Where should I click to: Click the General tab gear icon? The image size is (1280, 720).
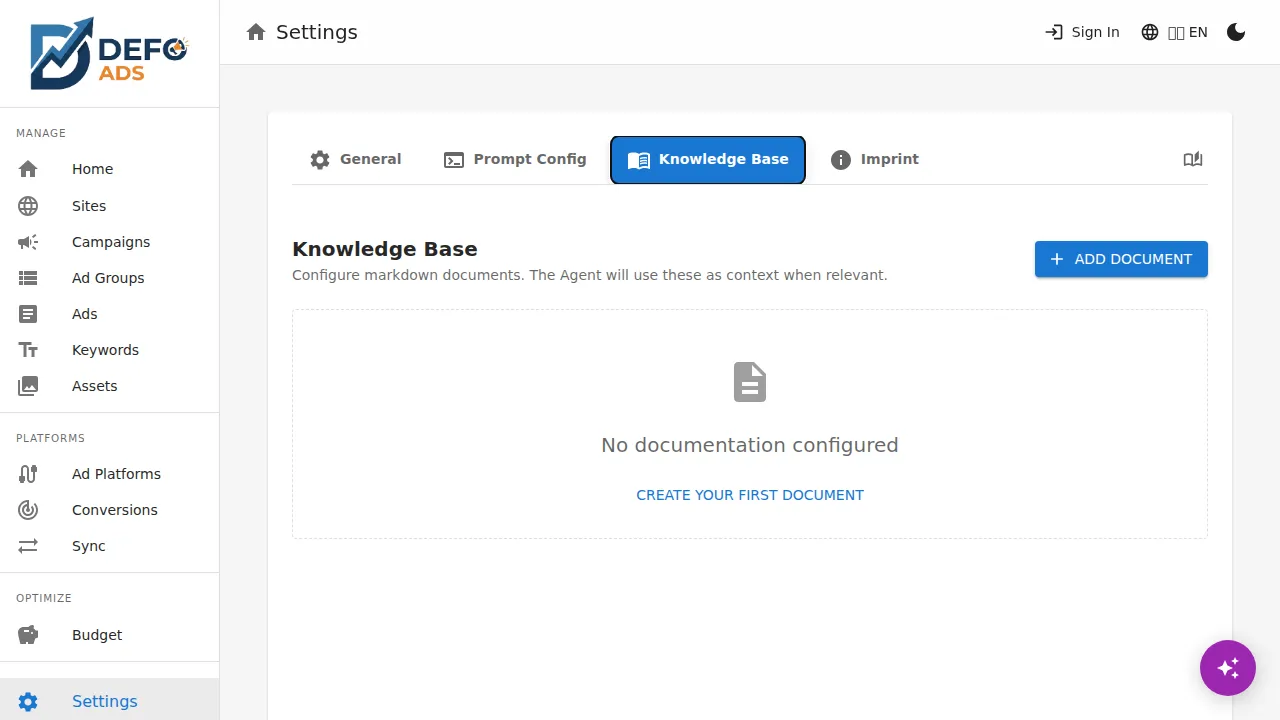pos(320,160)
